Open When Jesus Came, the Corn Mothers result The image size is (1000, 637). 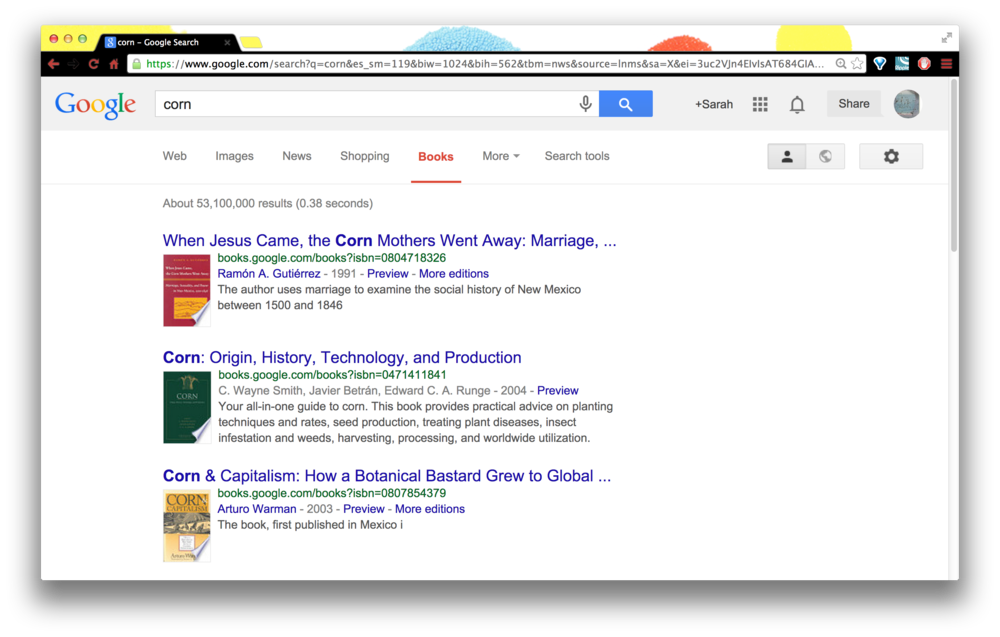click(389, 240)
